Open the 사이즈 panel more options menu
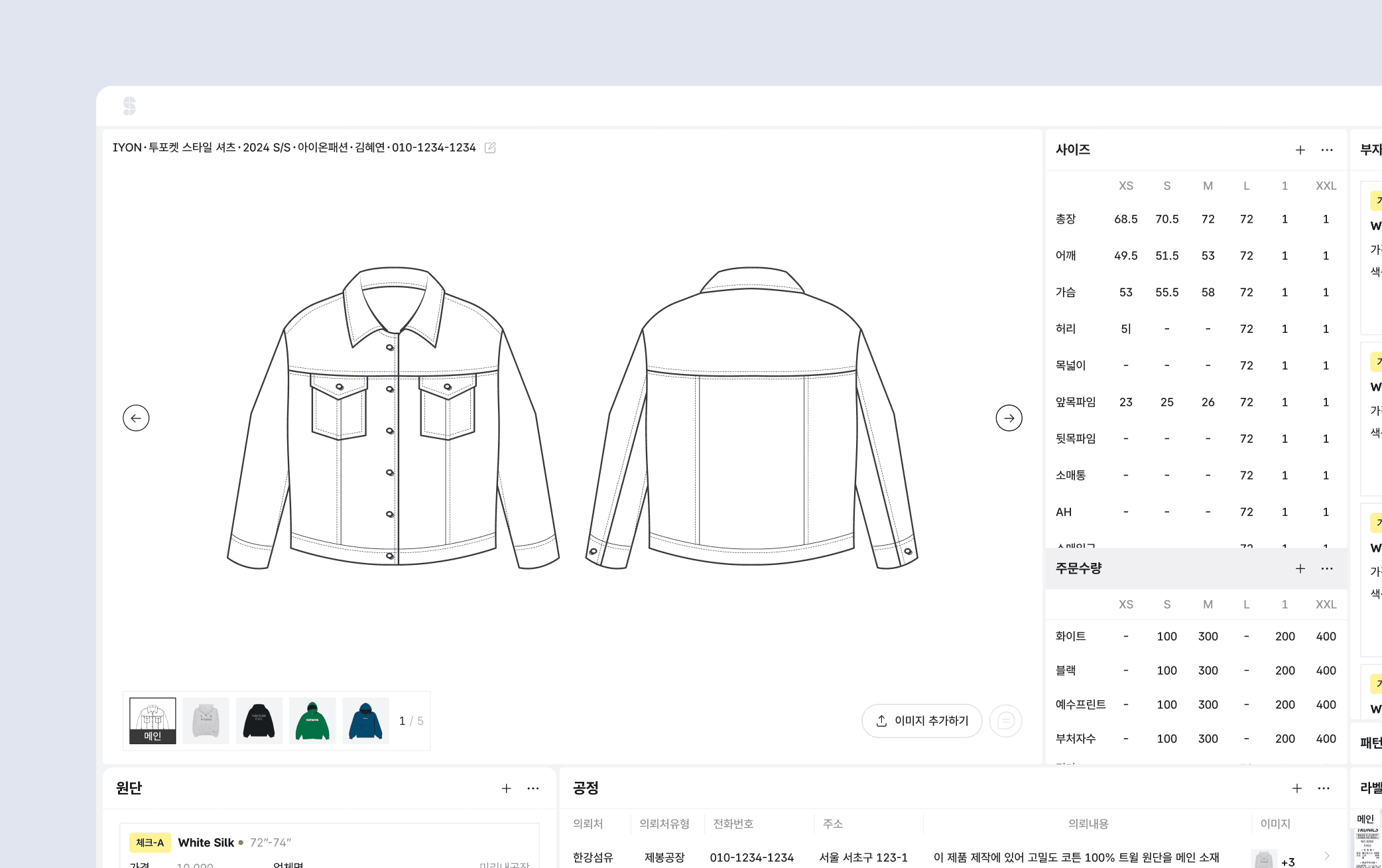This screenshot has width=1382, height=868. pos(1326,151)
